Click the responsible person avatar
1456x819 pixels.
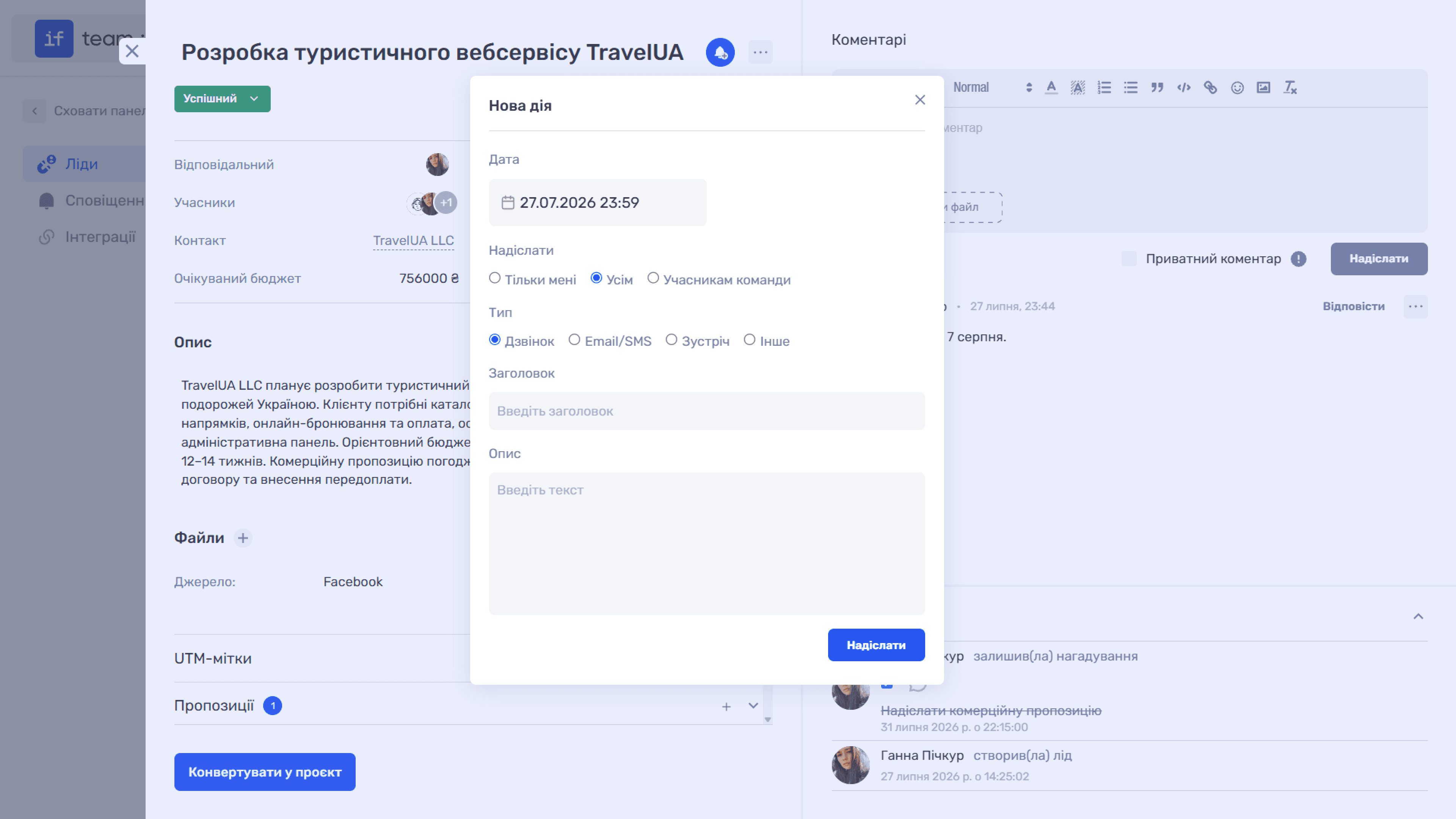click(438, 165)
